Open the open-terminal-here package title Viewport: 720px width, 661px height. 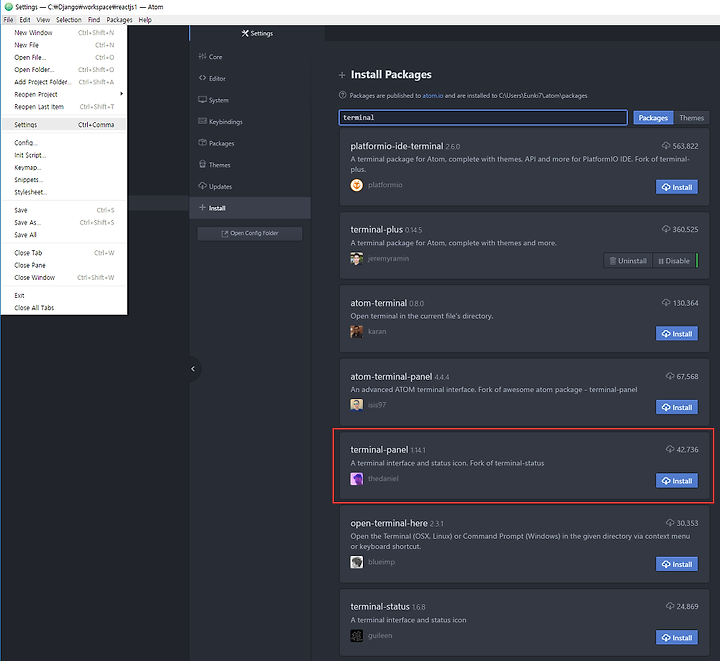click(389, 523)
